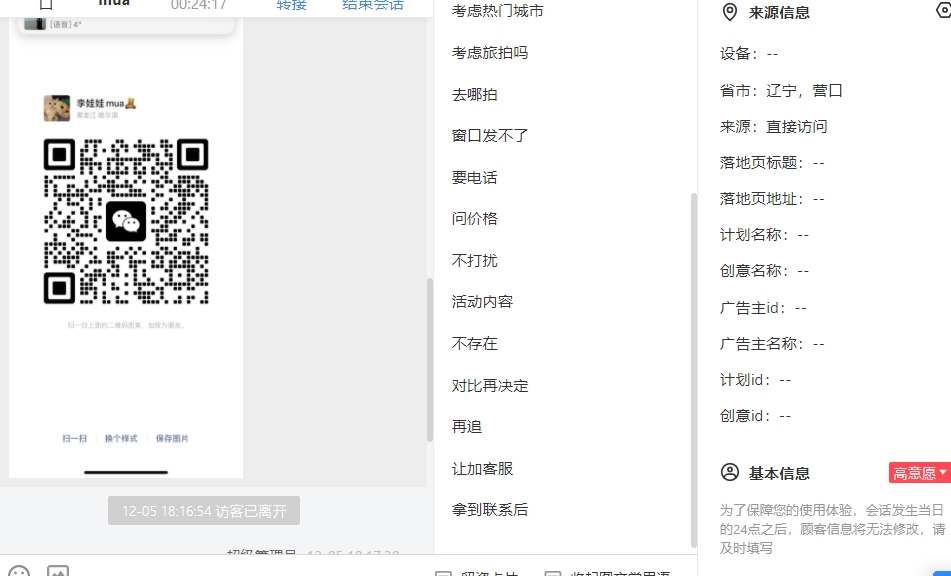Select quick reply 再追
The height and width of the screenshot is (576, 951).
point(466,427)
